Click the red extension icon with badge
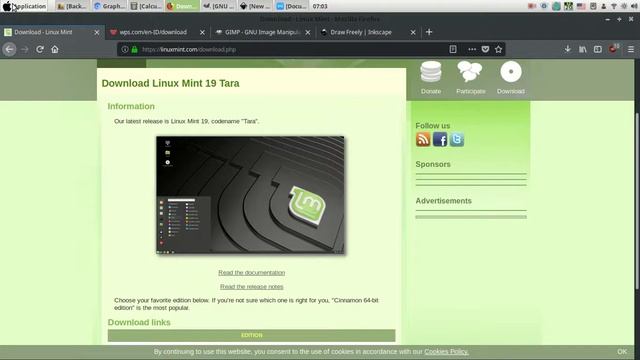 [613, 49]
